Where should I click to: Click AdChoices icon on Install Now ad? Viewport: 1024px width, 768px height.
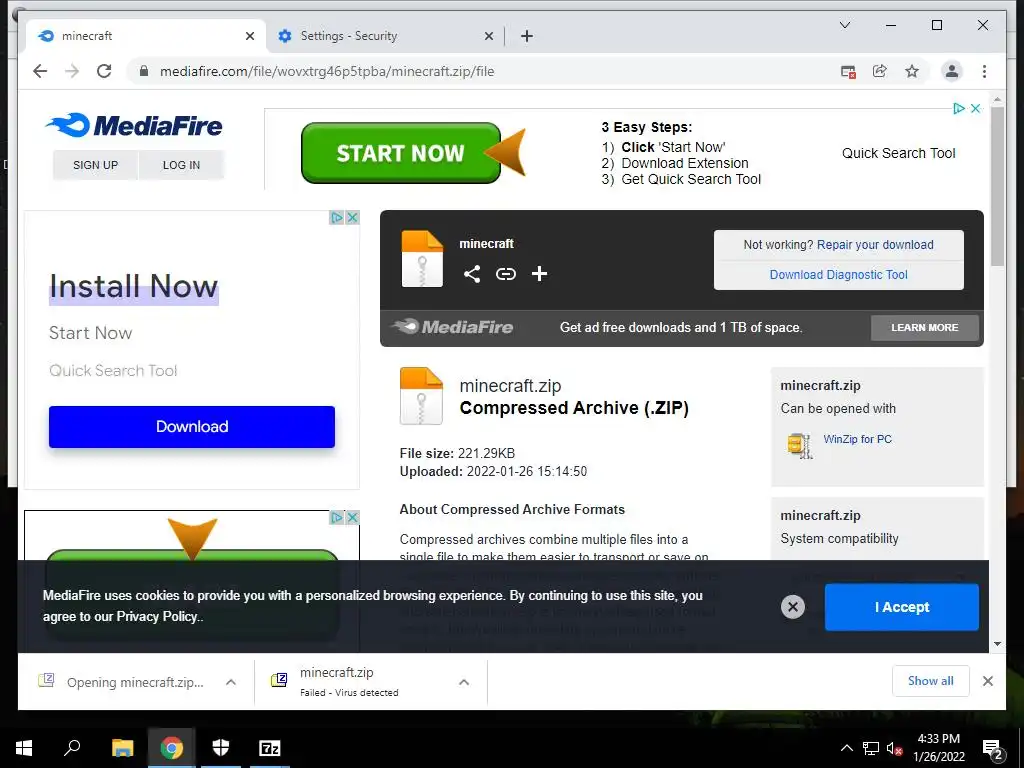[336, 217]
